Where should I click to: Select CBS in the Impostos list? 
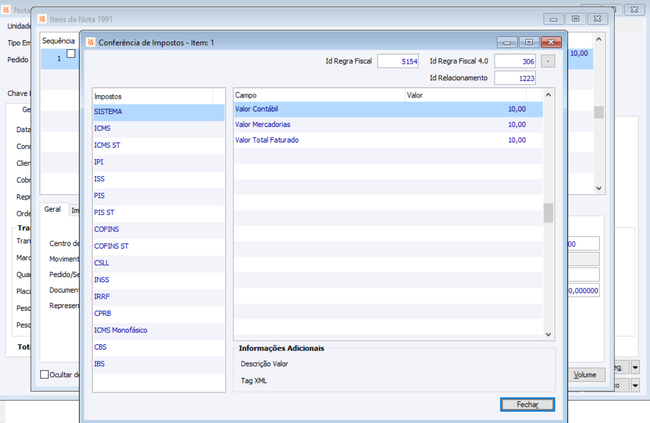(159, 347)
